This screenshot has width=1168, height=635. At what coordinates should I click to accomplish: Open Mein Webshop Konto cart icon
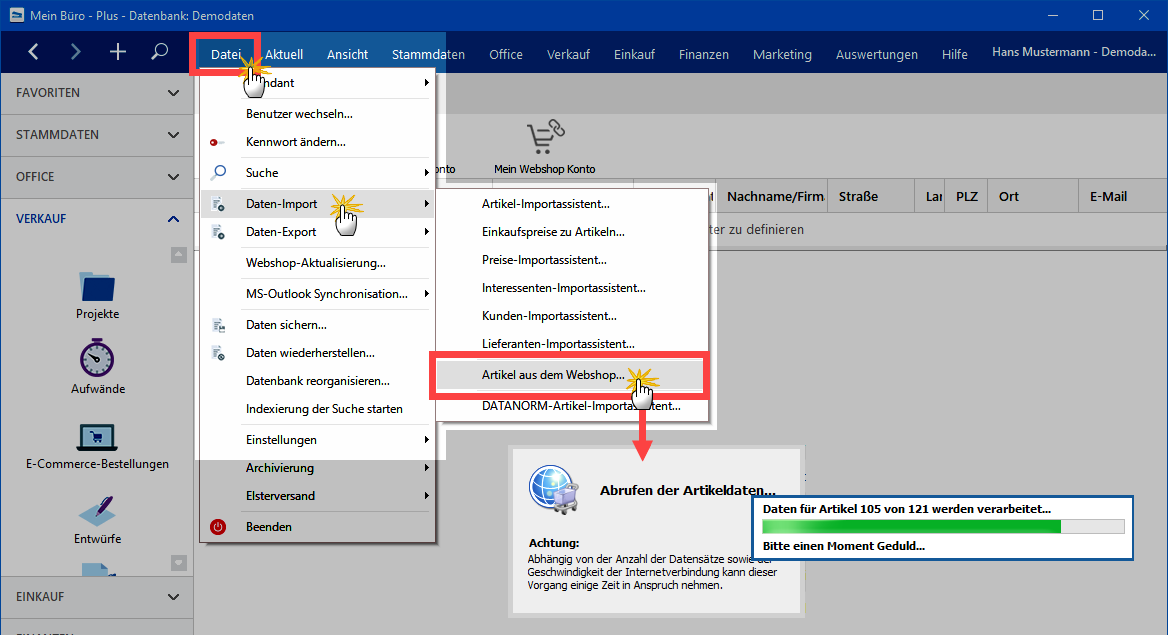pyautogui.click(x=545, y=139)
